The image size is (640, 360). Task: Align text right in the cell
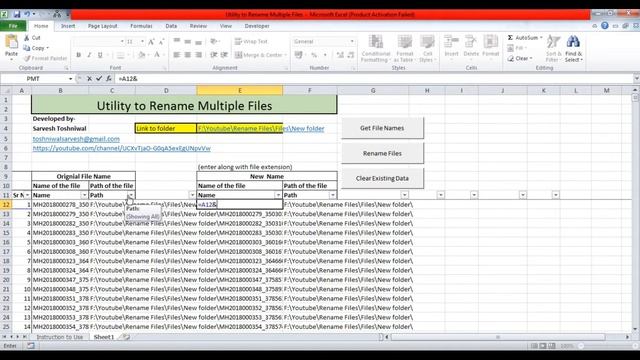pyautogui.click(x=198, y=55)
